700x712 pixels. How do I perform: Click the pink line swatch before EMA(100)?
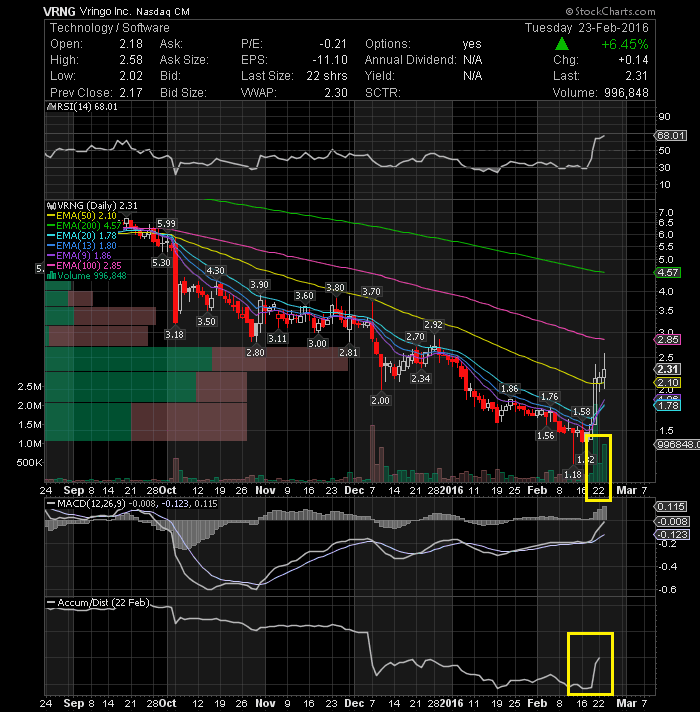pyautogui.click(x=51, y=266)
